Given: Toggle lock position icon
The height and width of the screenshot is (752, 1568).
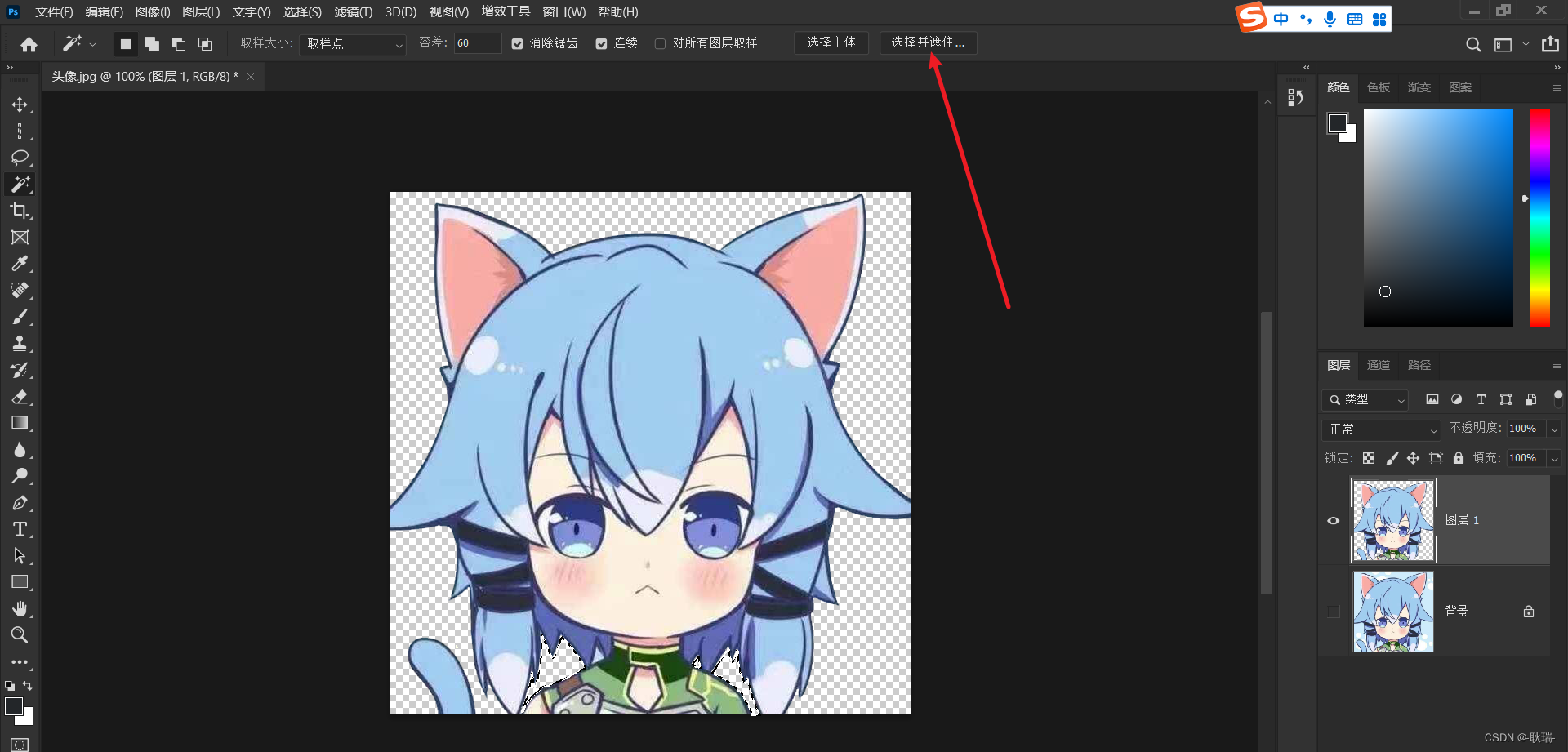Looking at the screenshot, I should pyautogui.click(x=1413, y=458).
